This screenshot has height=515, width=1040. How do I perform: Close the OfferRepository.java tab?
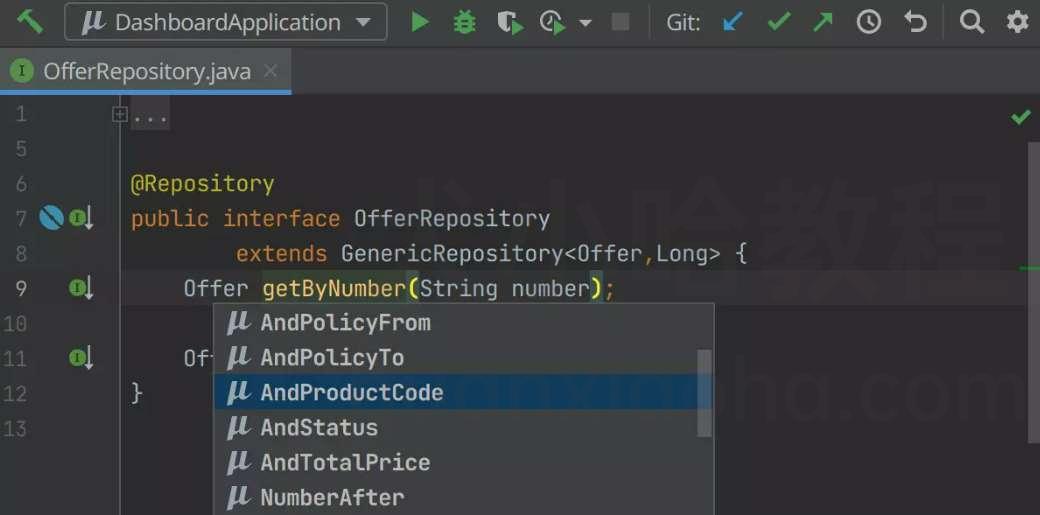coord(271,70)
